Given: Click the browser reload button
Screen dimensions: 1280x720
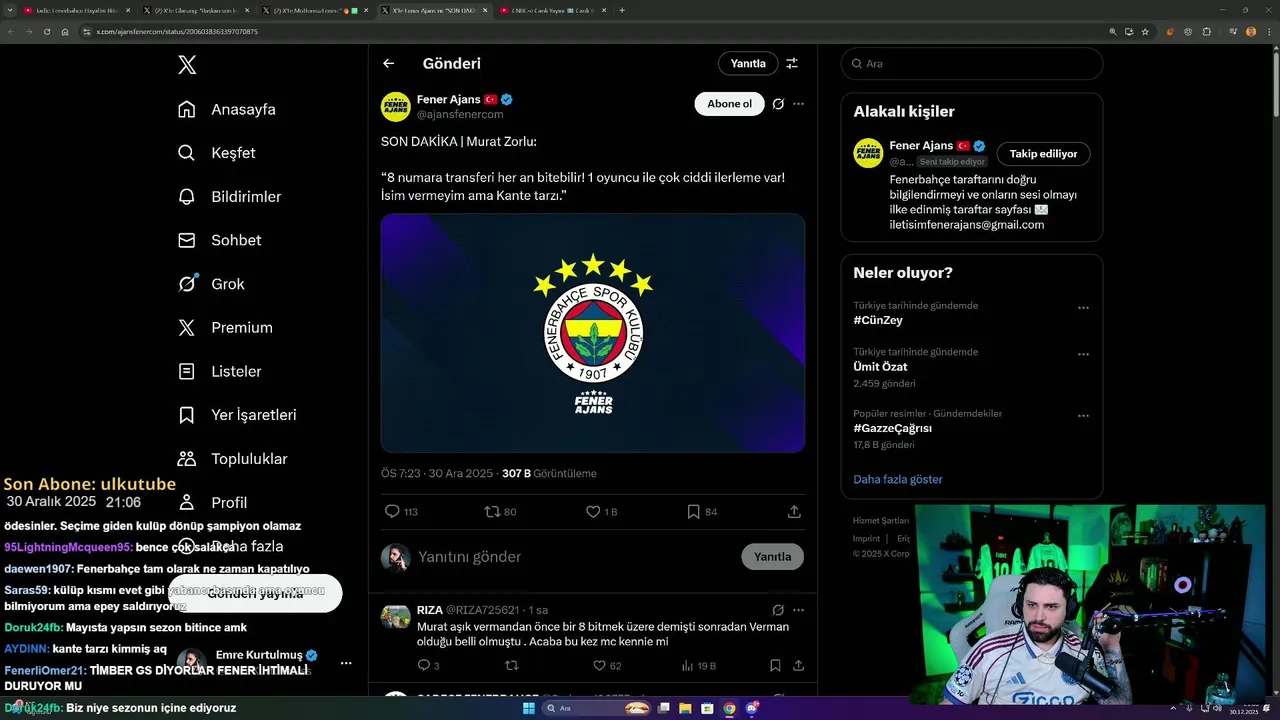Looking at the screenshot, I should click(46, 32).
